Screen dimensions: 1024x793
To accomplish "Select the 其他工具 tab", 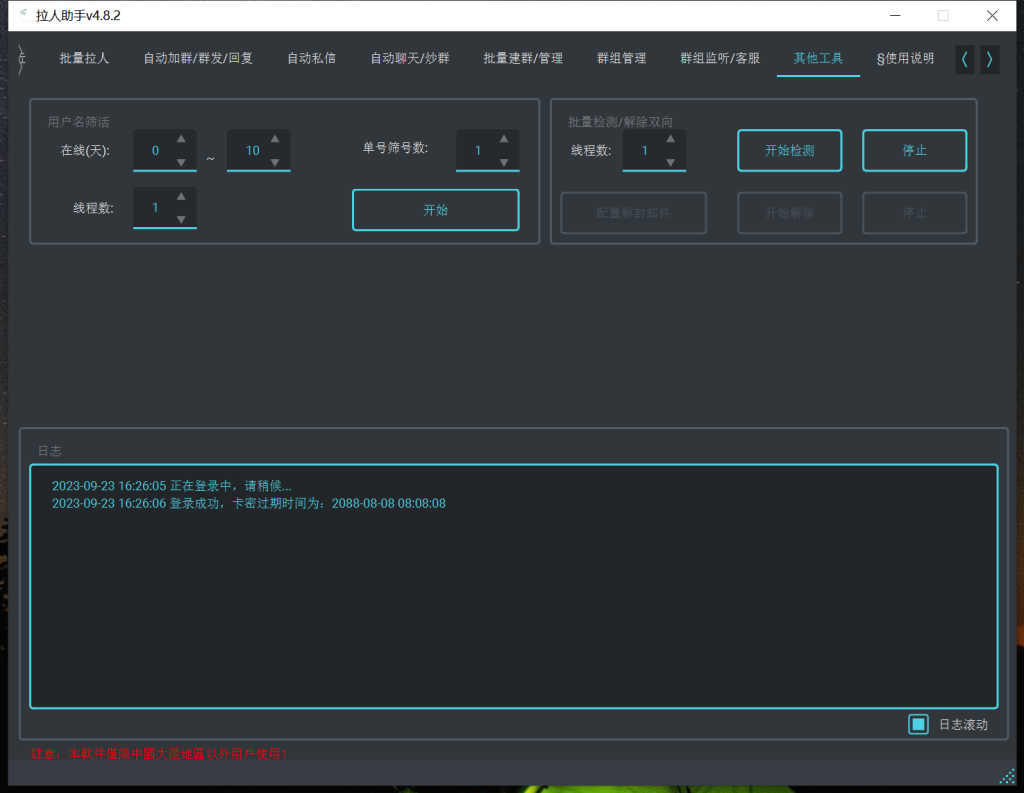I will 818,58.
